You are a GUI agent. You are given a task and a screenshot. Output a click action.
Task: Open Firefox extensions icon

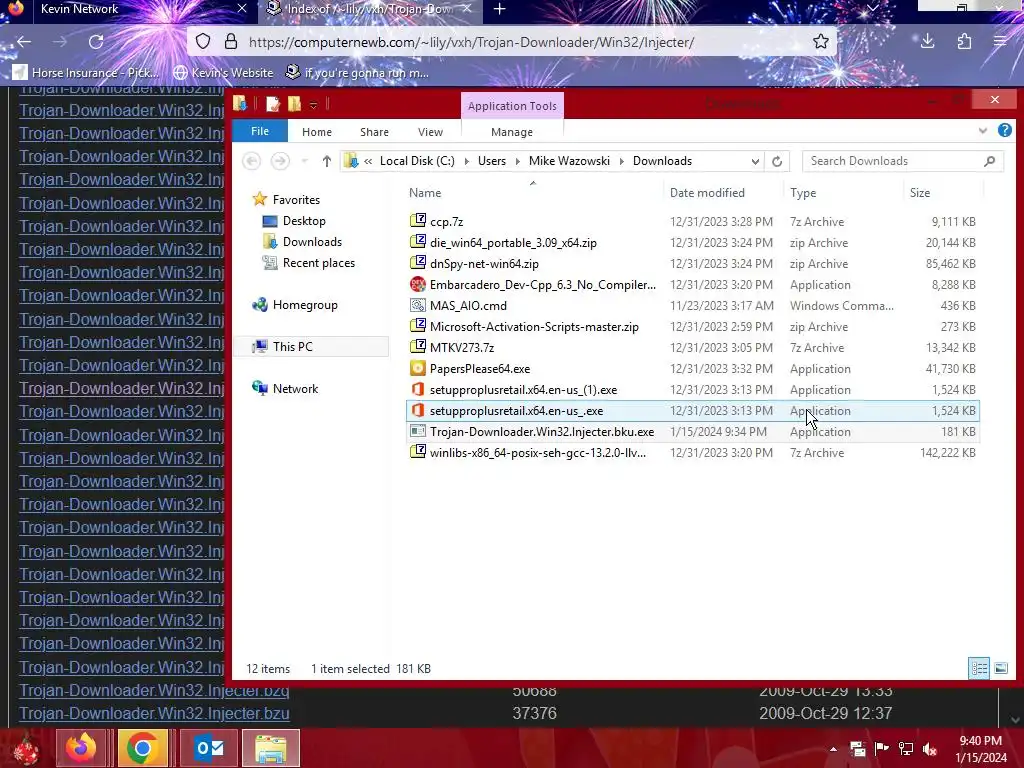click(x=965, y=42)
